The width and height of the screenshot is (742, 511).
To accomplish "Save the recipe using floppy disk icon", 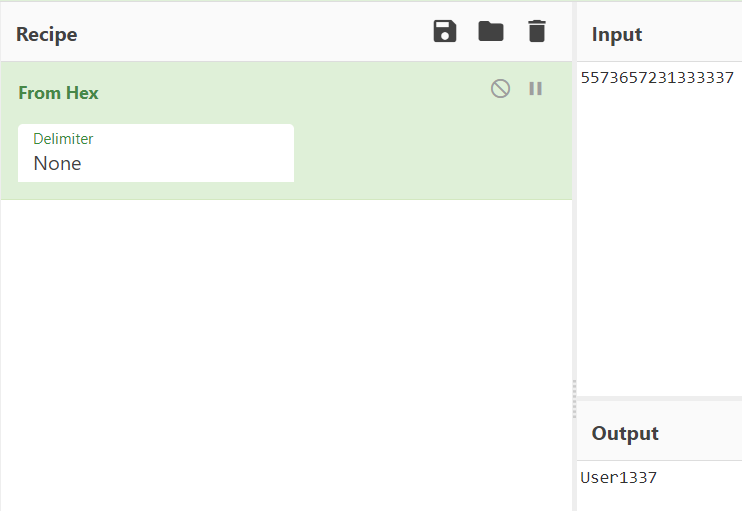I will 445,32.
